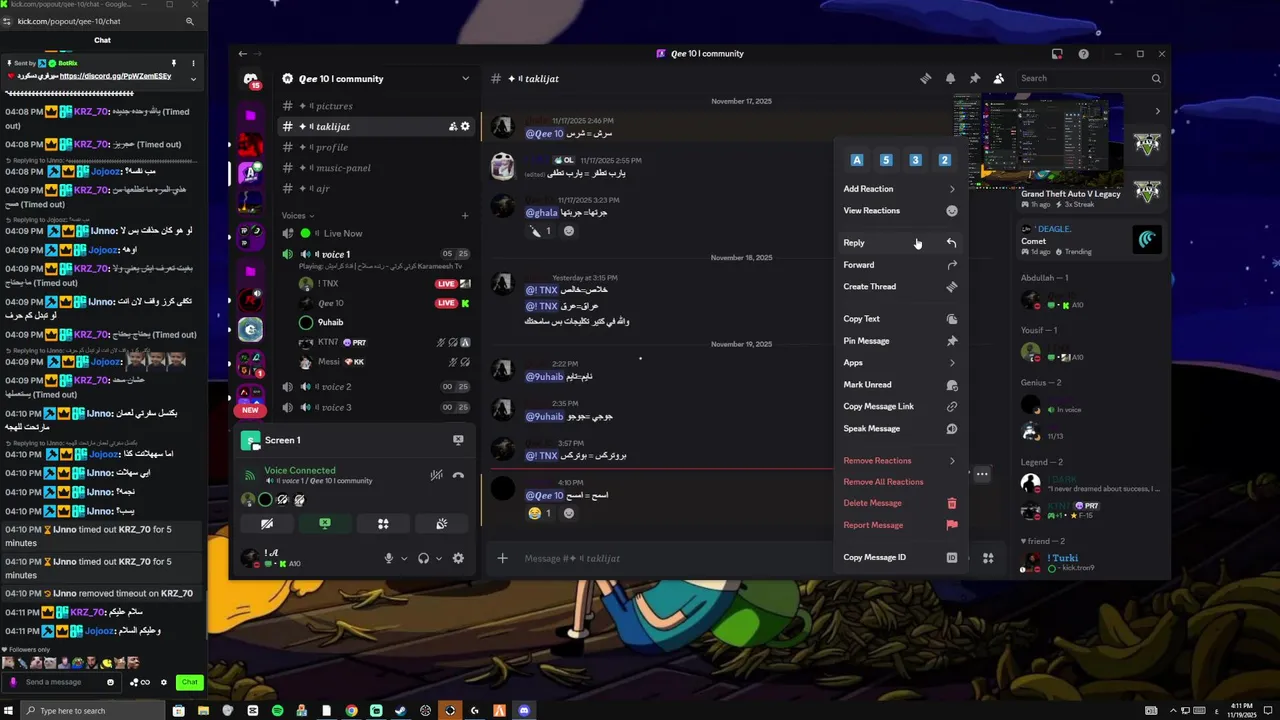Select Forward in the context menu
Image resolution: width=1280 pixels, height=720 pixels.
tap(900, 265)
